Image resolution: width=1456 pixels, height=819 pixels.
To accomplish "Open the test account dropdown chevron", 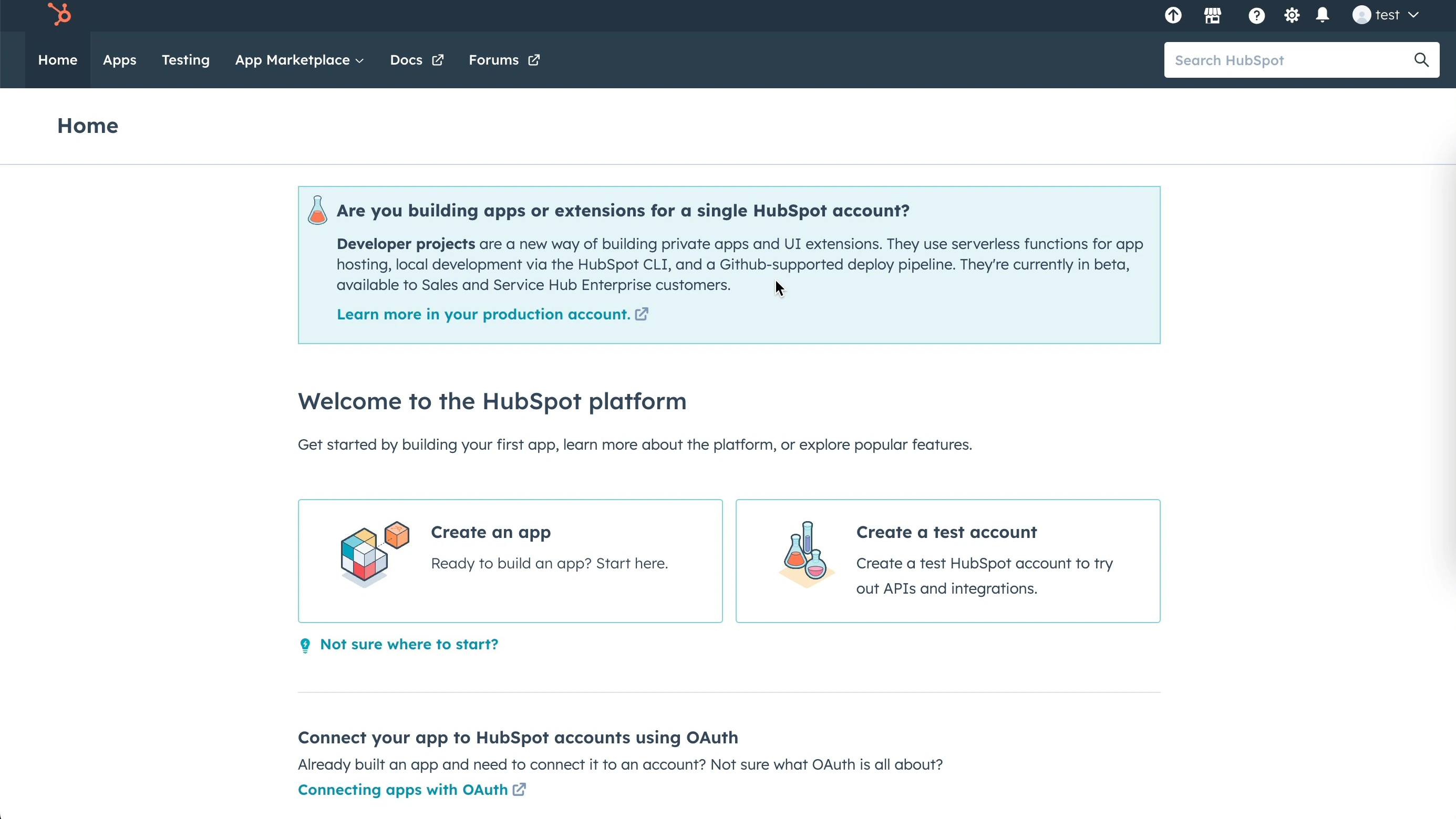I will click(x=1413, y=15).
